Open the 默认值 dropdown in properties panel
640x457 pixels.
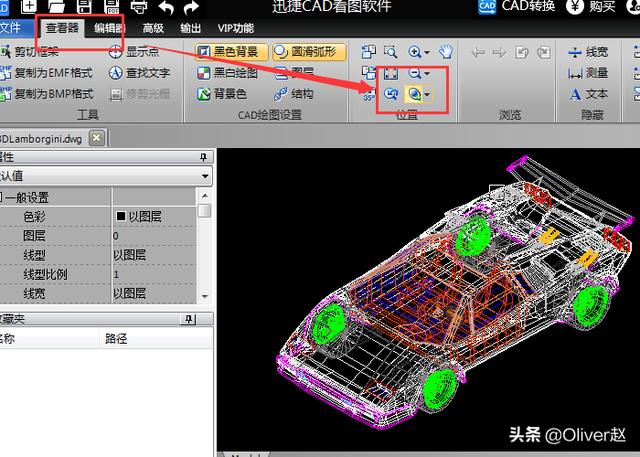pos(205,176)
